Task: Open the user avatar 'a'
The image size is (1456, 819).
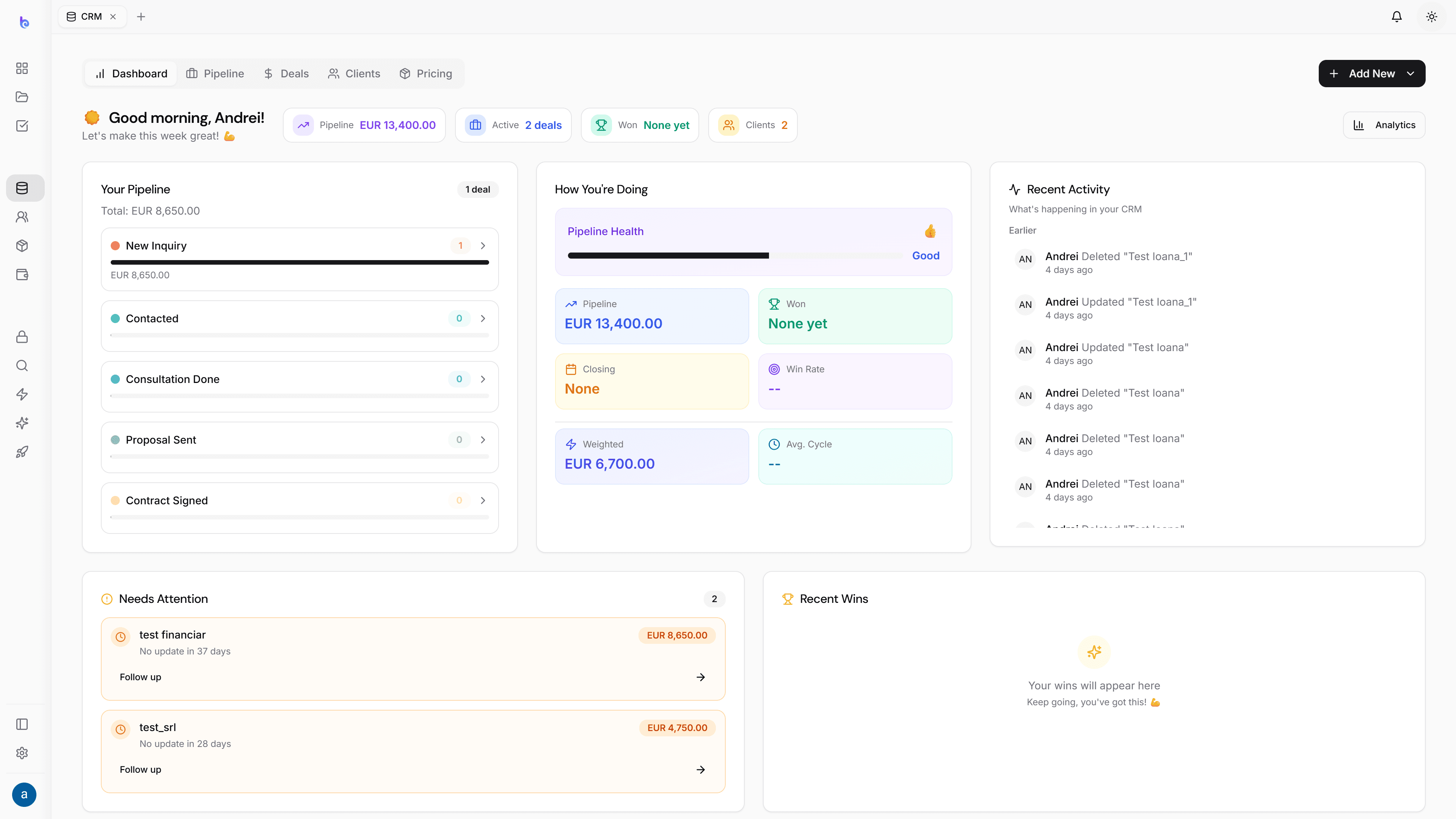Action: click(x=24, y=794)
